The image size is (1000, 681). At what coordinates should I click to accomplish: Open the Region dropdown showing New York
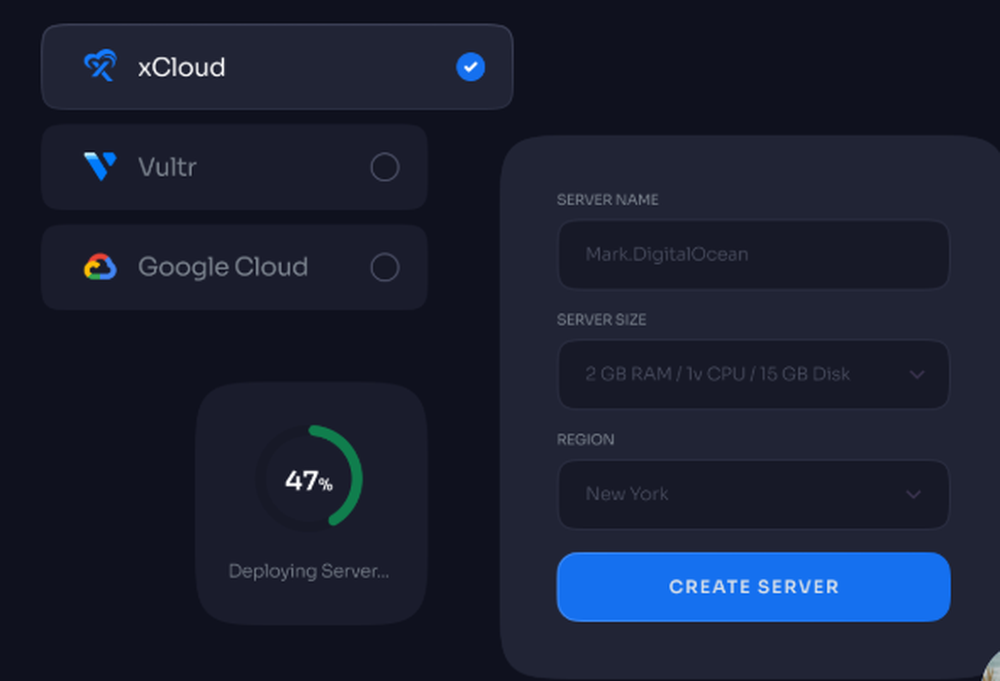point(753,495)
